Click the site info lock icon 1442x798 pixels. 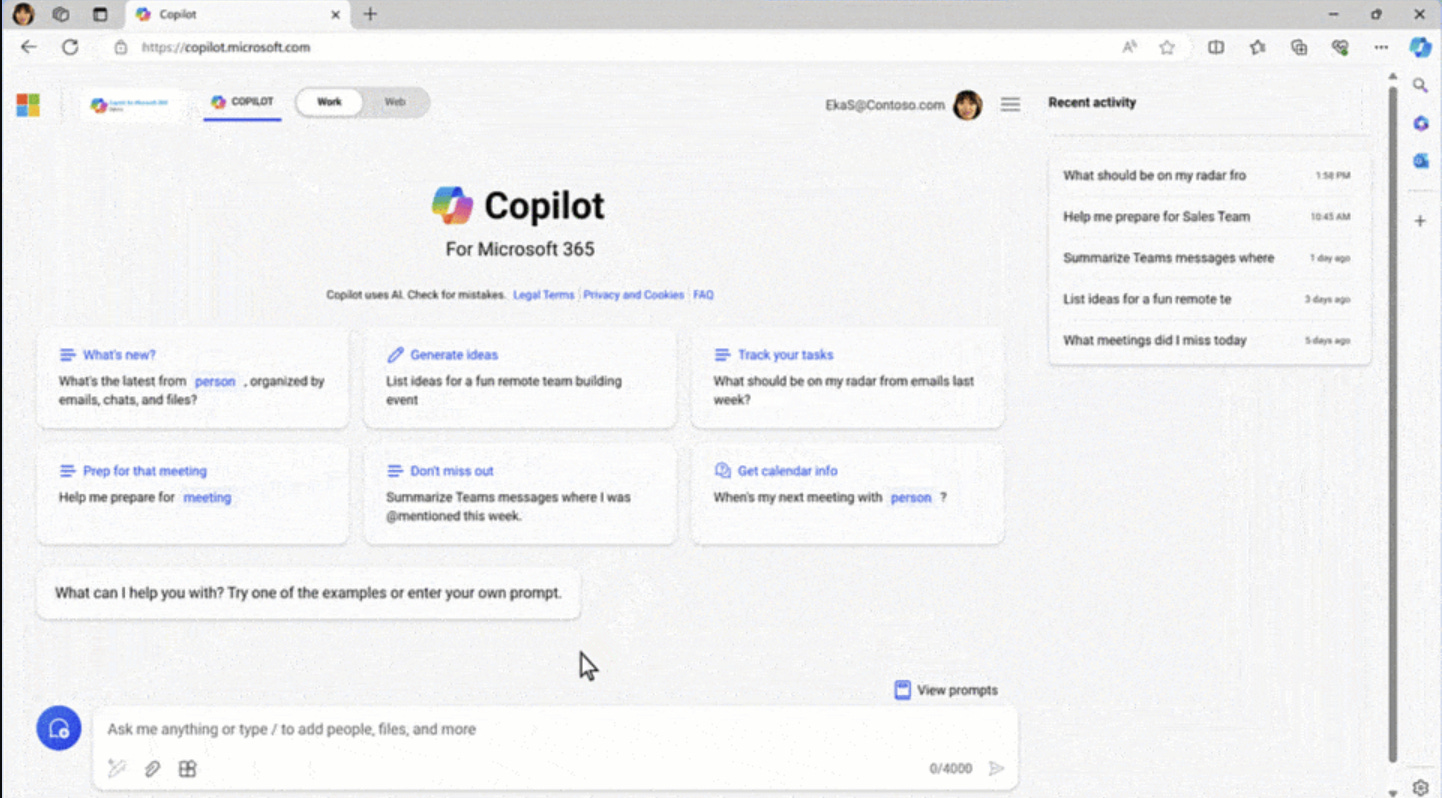click(x=121, y=47)
